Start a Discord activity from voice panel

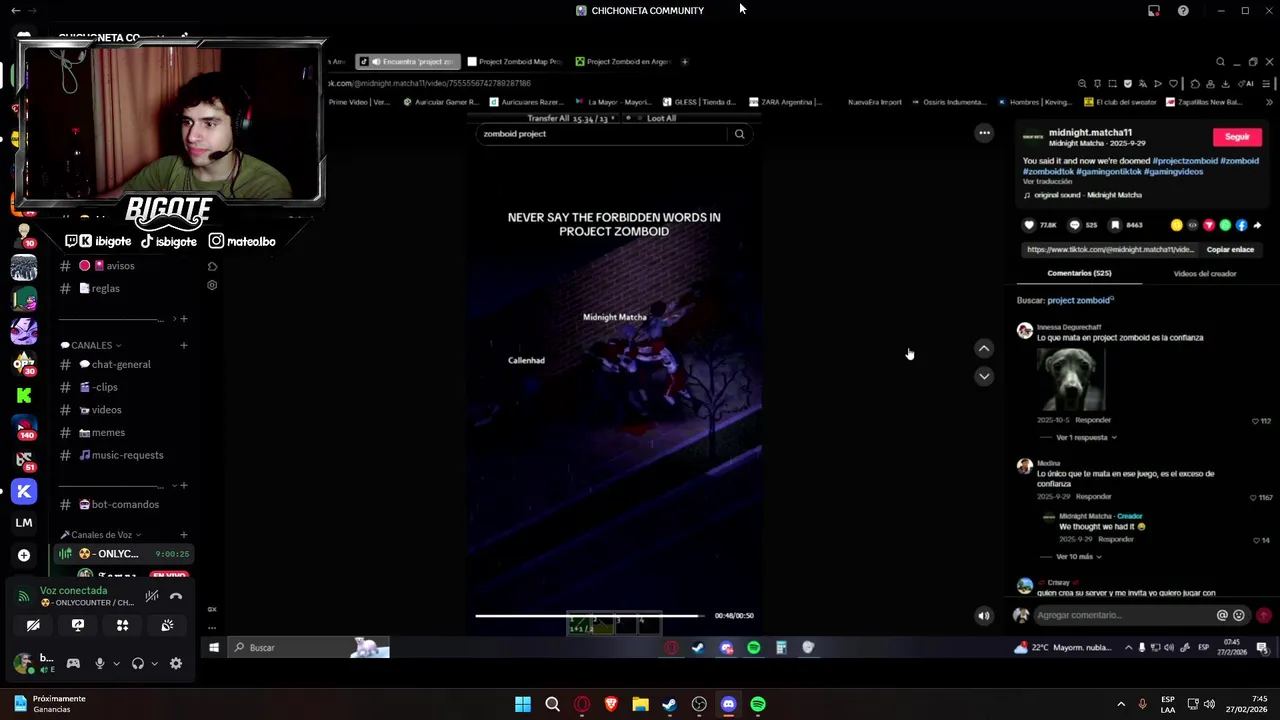click(122, 625)
